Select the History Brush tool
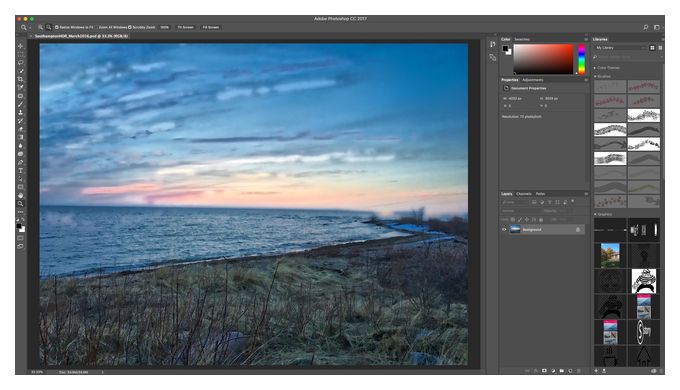Image resolution: width=680 pixels, height=390 pixels. pos(20,121)
